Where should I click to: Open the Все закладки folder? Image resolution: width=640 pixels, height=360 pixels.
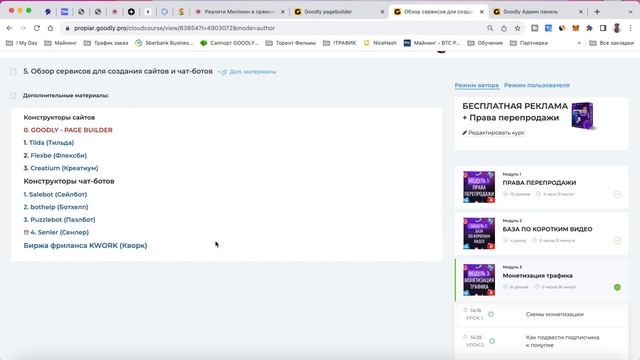pyautogui.click(x=612, y=43)
